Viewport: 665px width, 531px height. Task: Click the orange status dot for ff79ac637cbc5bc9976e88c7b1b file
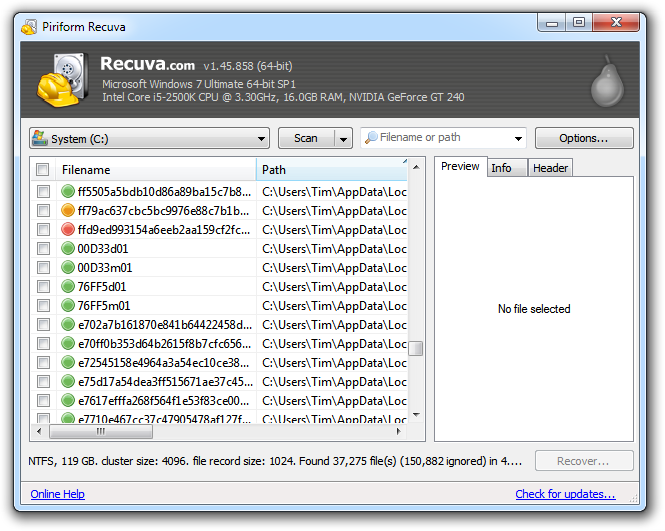(69, 211)
